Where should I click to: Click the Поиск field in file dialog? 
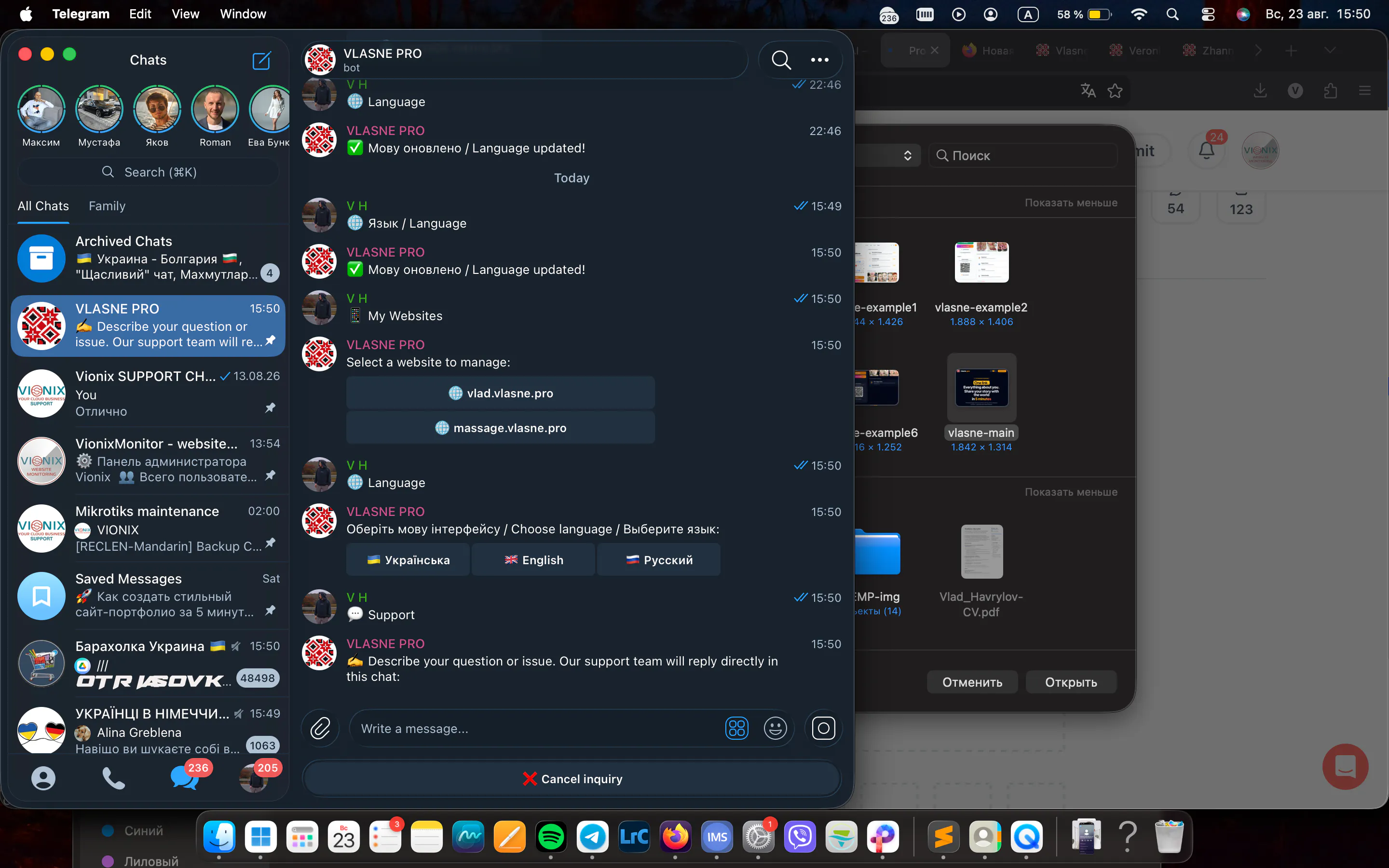(1023, 156)
